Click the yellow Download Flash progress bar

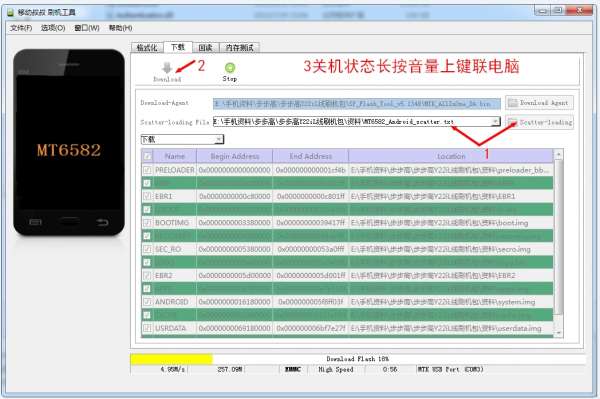(x=171, y=359)
